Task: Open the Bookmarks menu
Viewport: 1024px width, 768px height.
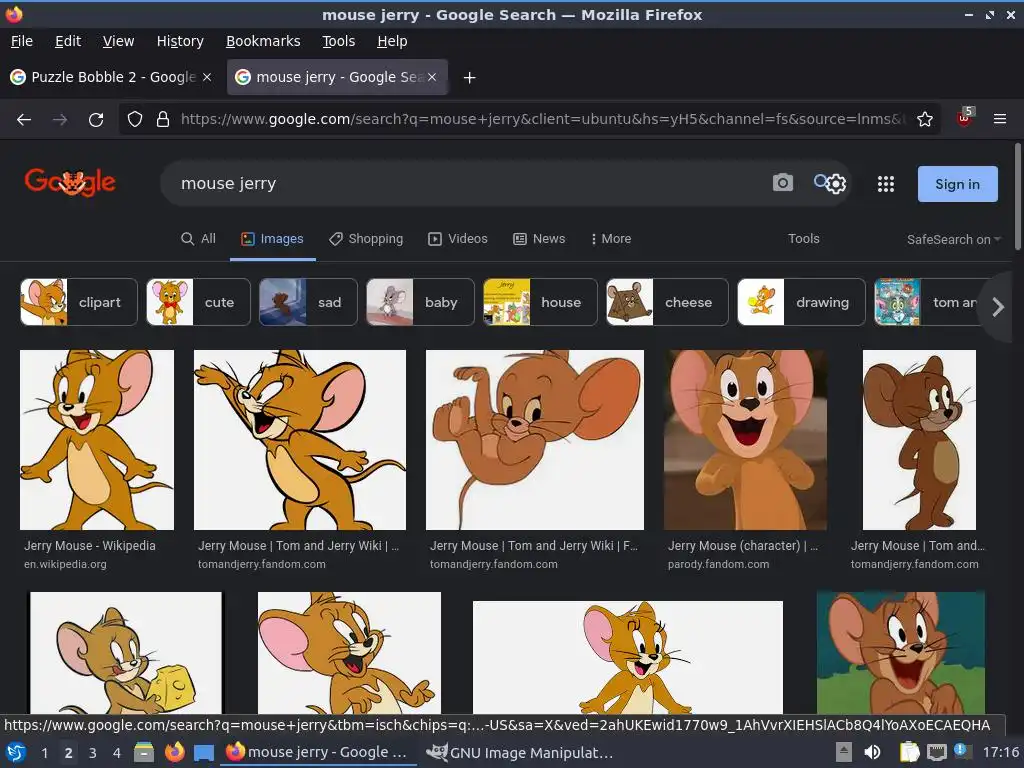Action: [263, 41]
